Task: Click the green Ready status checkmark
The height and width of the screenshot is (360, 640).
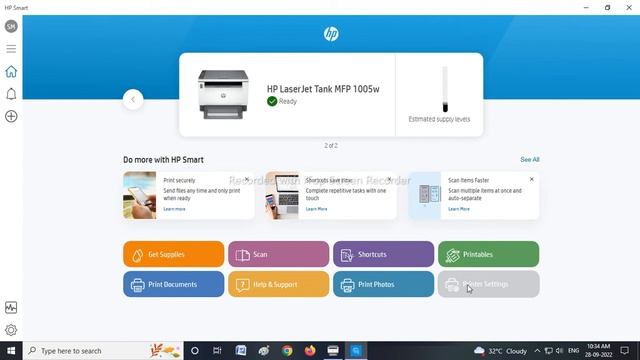Action: (x=272, y=101)
